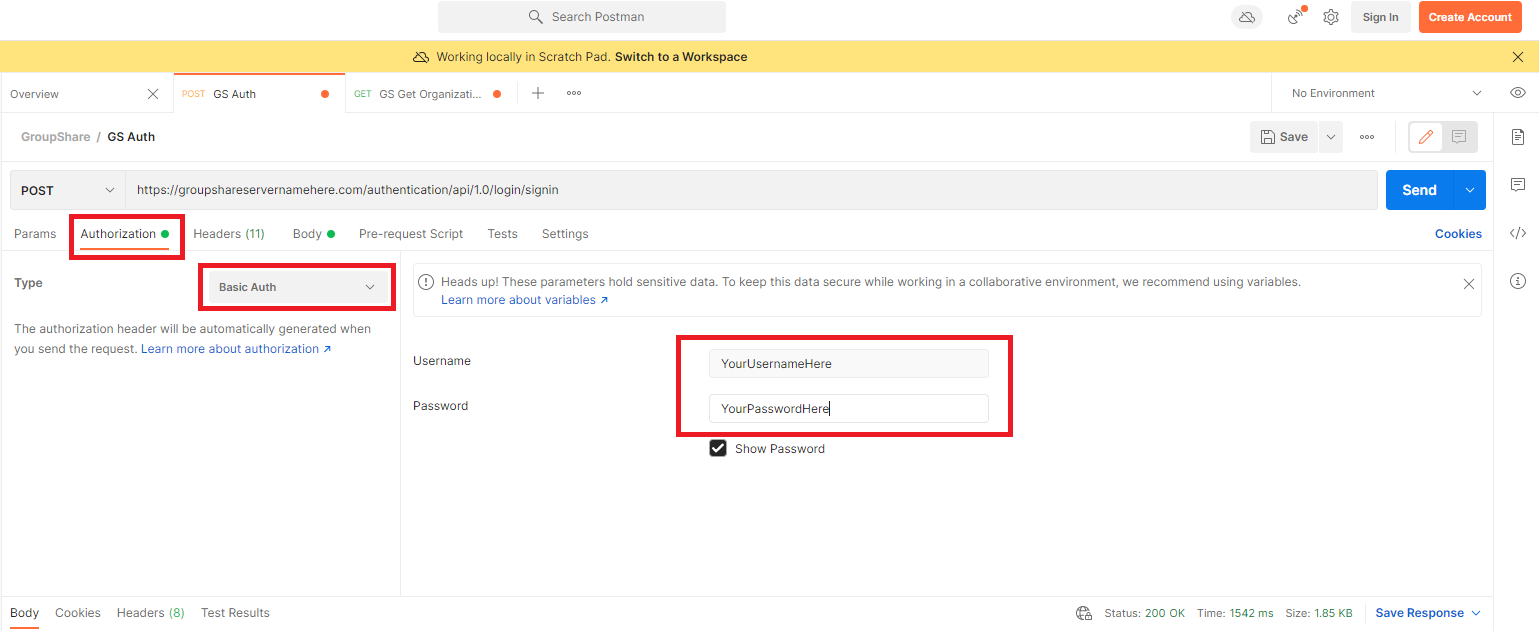Open the authorization Type Basic Auth dropdown
Viewport: 1539px width, 631px height.
[296, 287]
